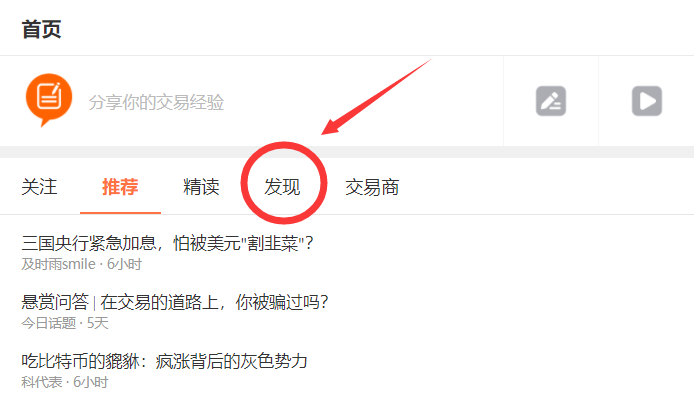Open the 悬赏问答 article about being scammed

click(x=175, y=302)
